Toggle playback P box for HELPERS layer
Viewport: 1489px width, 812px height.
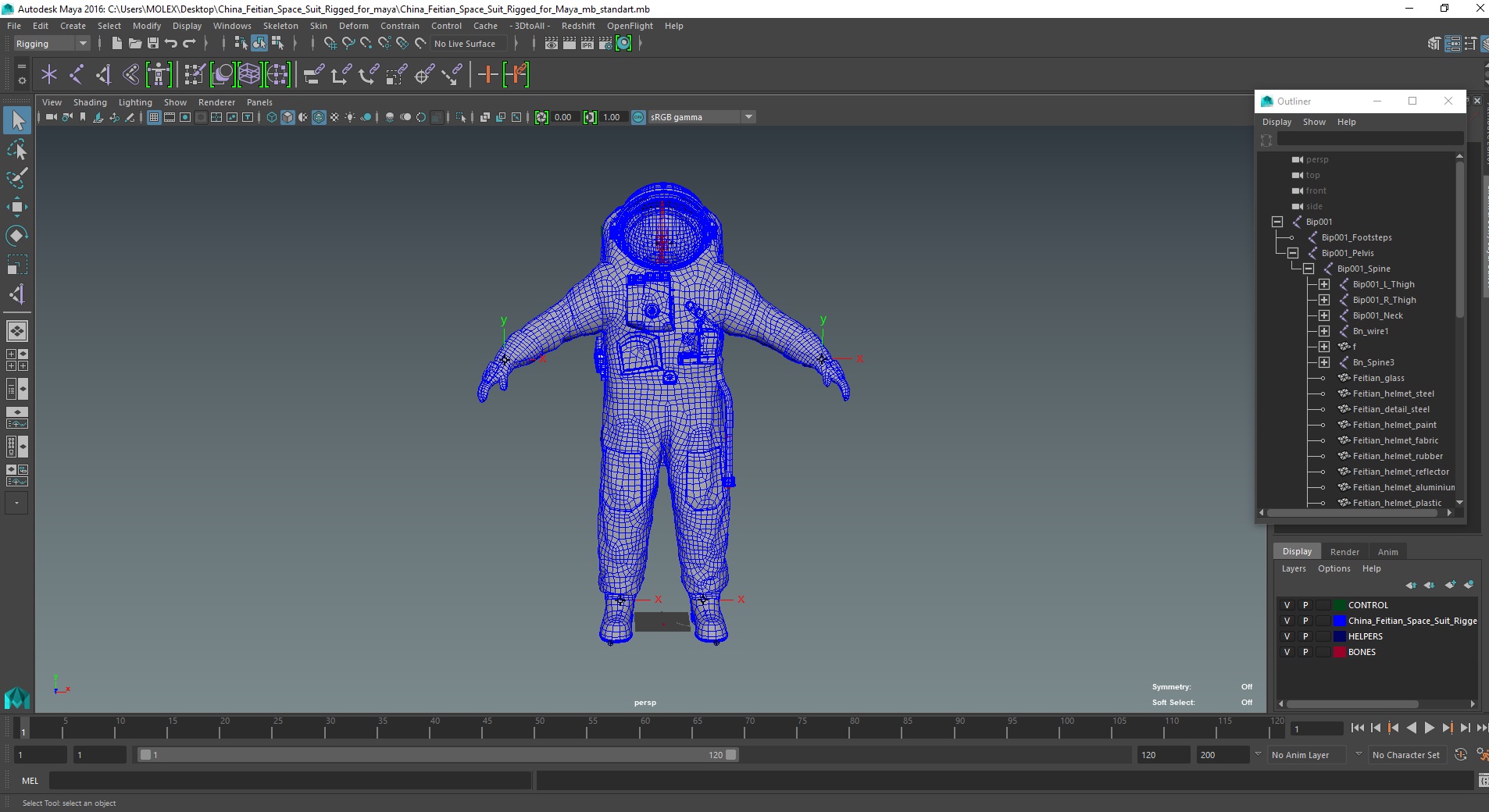[x=1305, y=636]
